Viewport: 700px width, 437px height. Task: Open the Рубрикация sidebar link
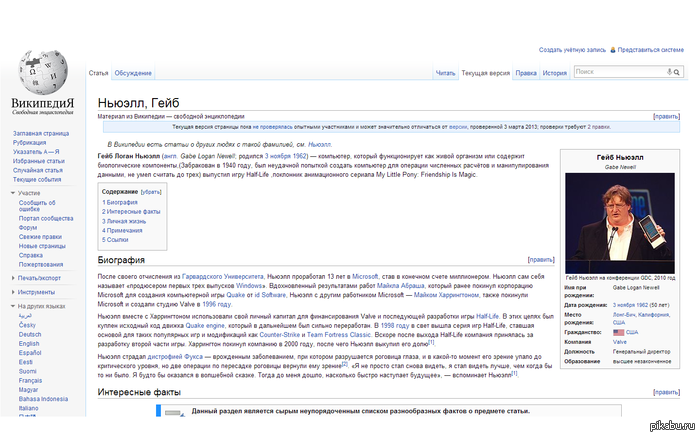[29, 143]
